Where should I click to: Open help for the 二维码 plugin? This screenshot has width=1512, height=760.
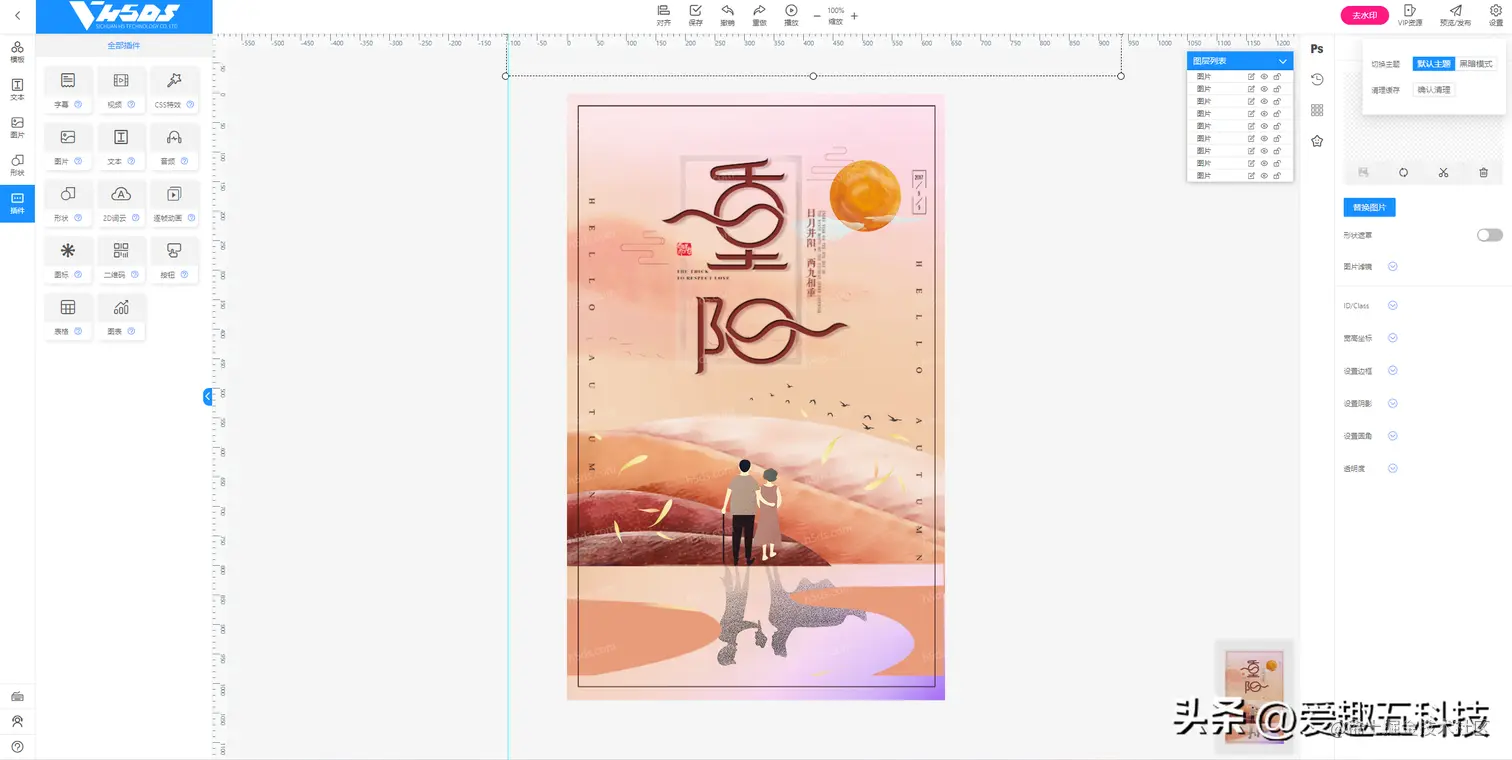[x=133, y=274]
